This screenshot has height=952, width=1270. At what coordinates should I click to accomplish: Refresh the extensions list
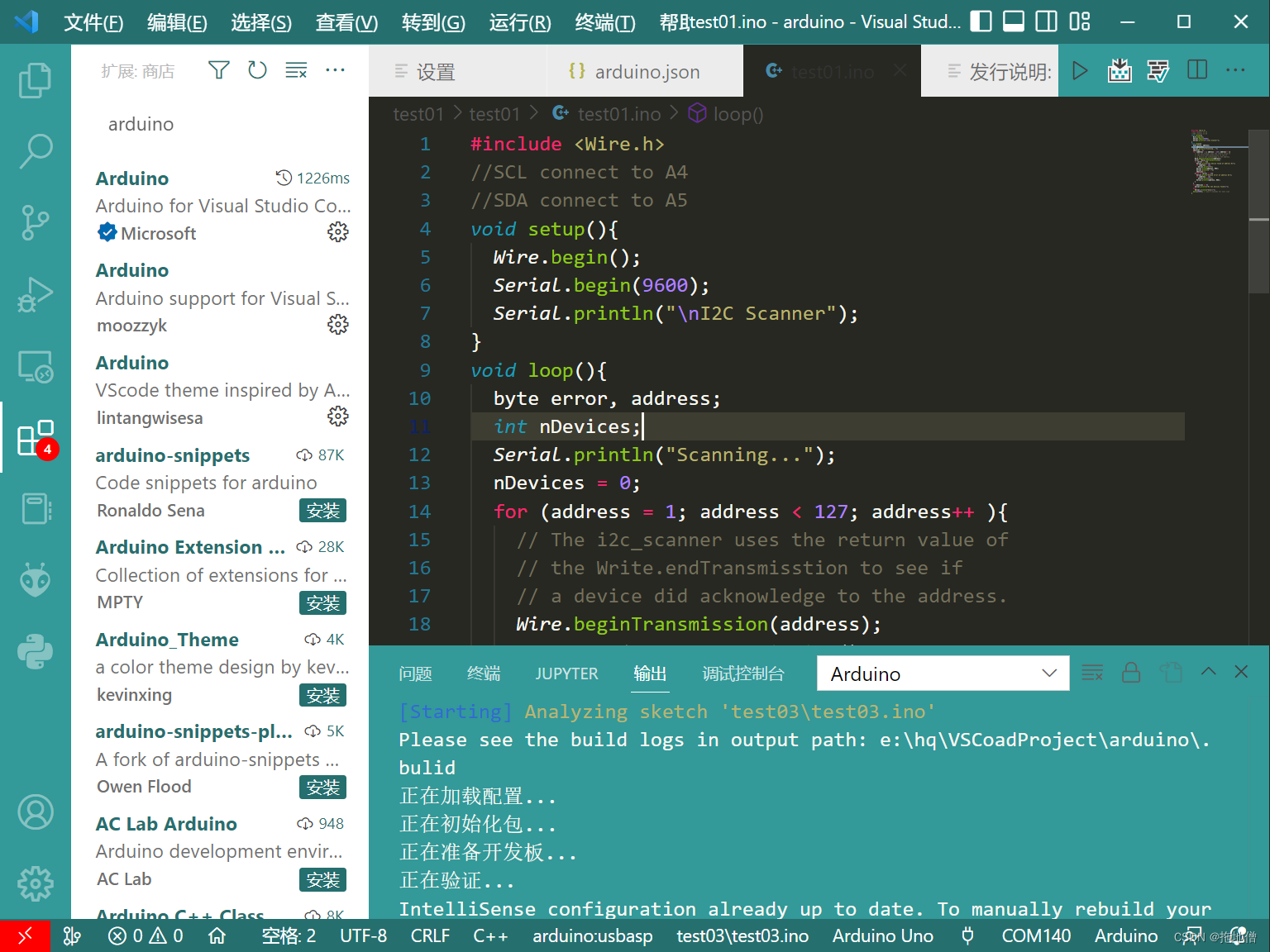click(x=257, y=71)
